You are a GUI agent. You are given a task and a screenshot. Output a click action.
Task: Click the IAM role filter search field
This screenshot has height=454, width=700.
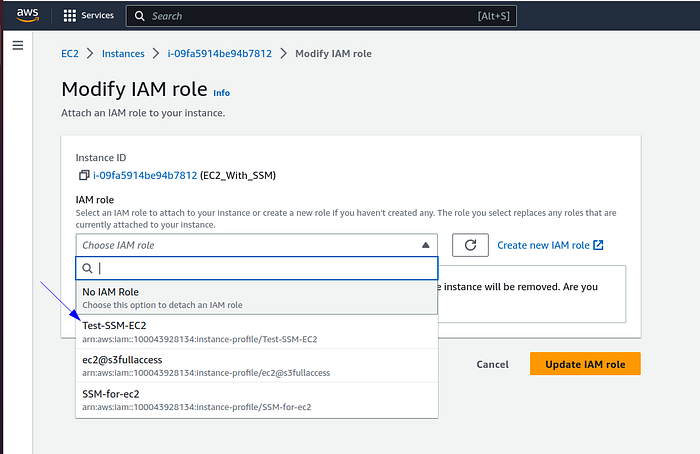257,268
